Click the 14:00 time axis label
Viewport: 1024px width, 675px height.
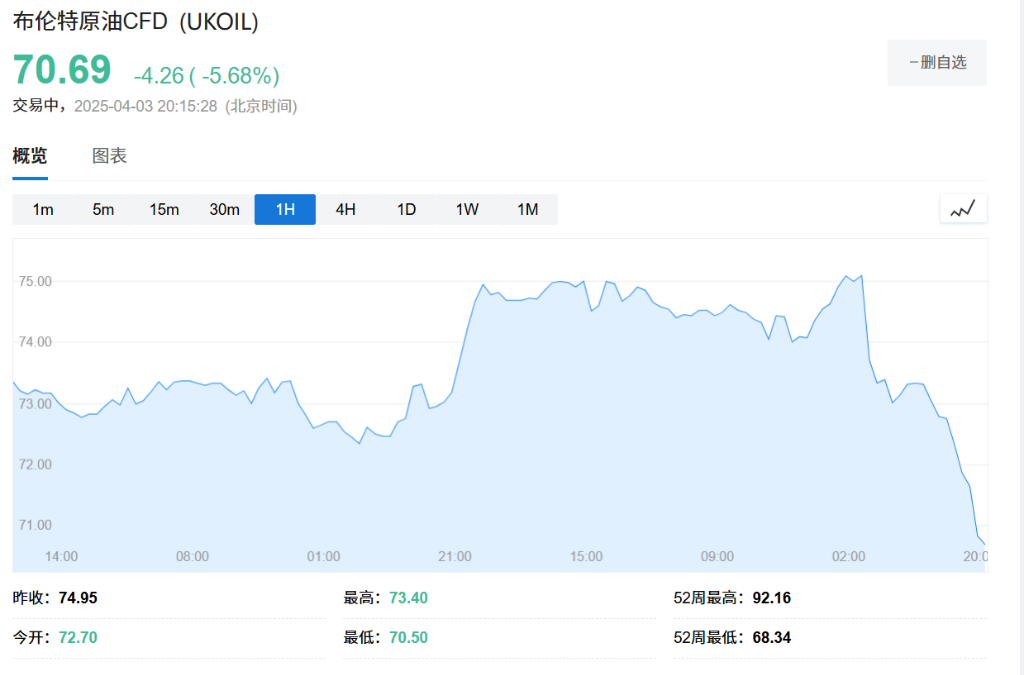click(x=61, y=557)
